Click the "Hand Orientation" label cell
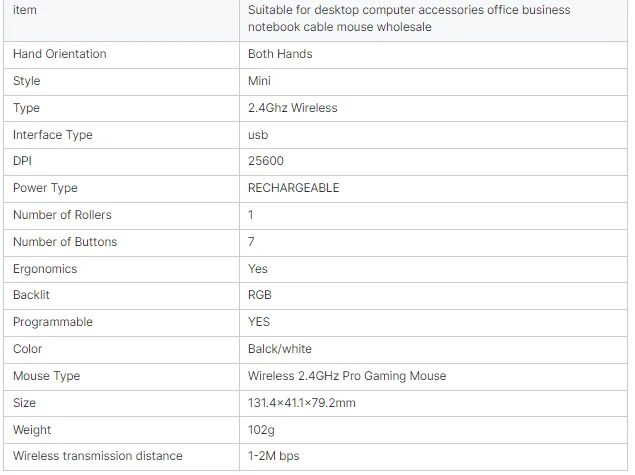The width and height of the screenshot is (635, 475). (x=60, y=54)
